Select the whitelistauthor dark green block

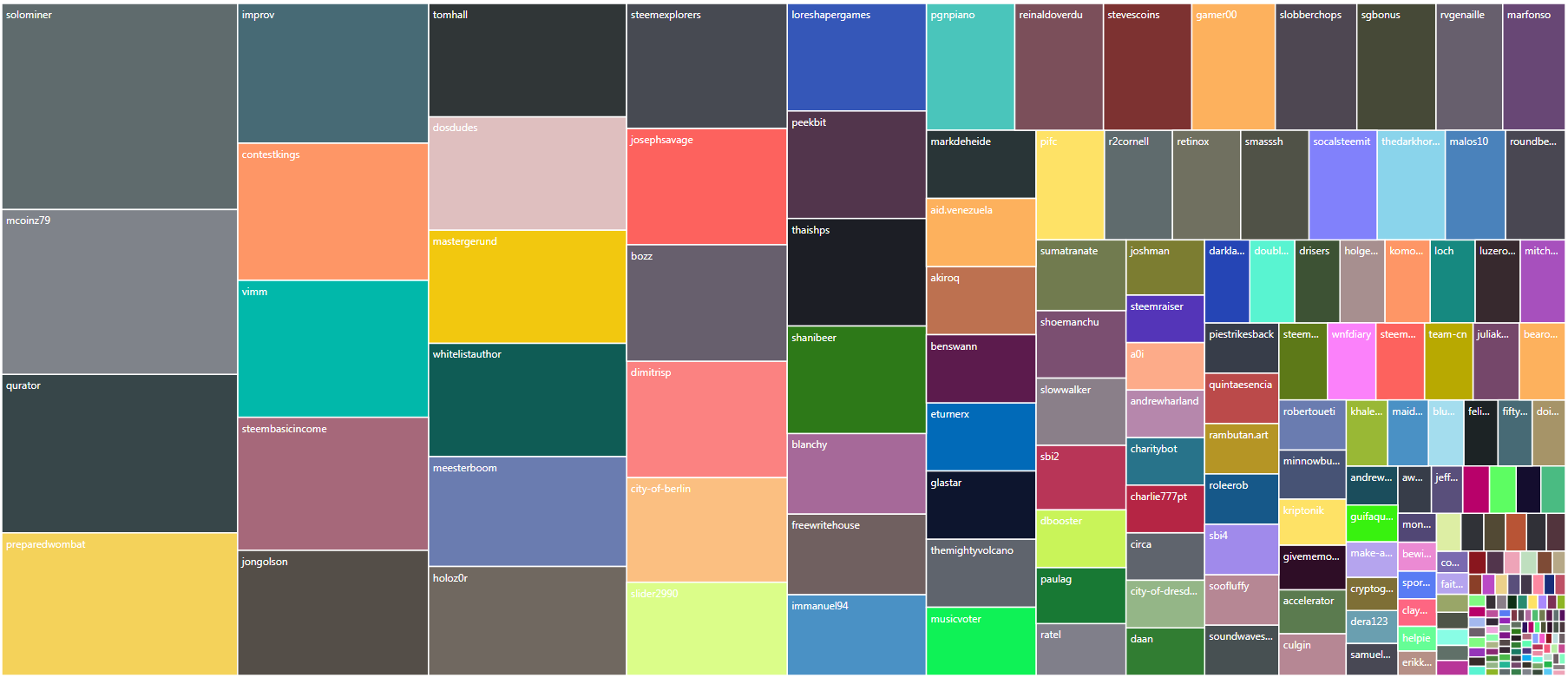coord(528,400)
